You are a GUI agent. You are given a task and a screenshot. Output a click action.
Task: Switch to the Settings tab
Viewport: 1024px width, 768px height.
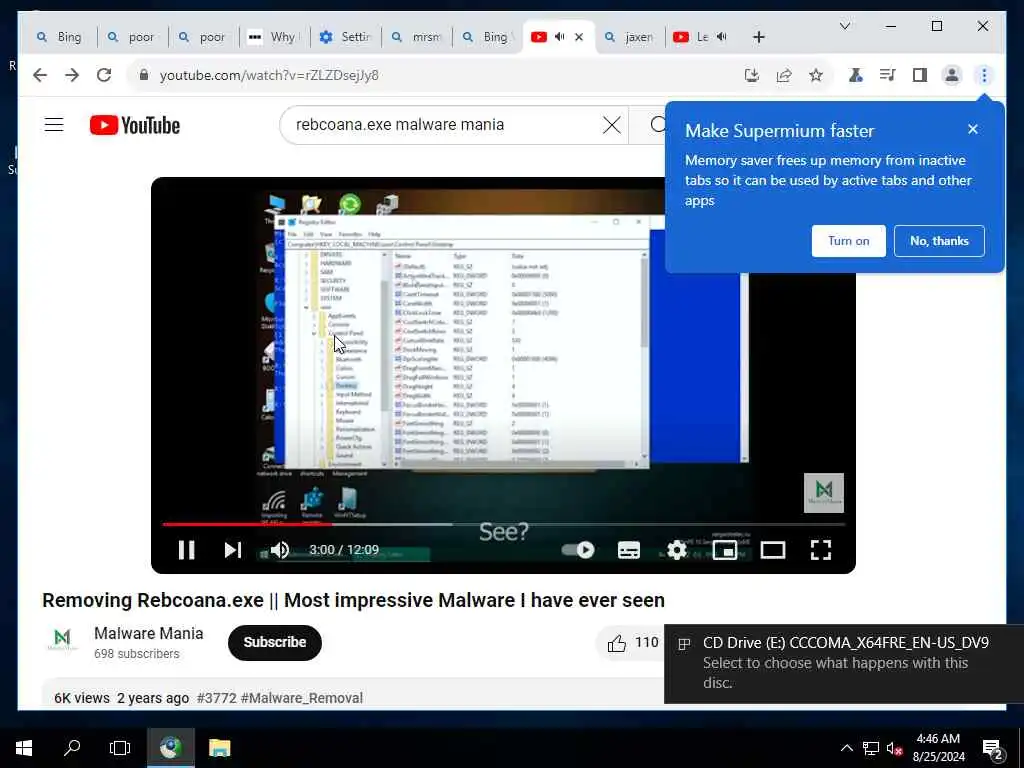tap(345, 37)
